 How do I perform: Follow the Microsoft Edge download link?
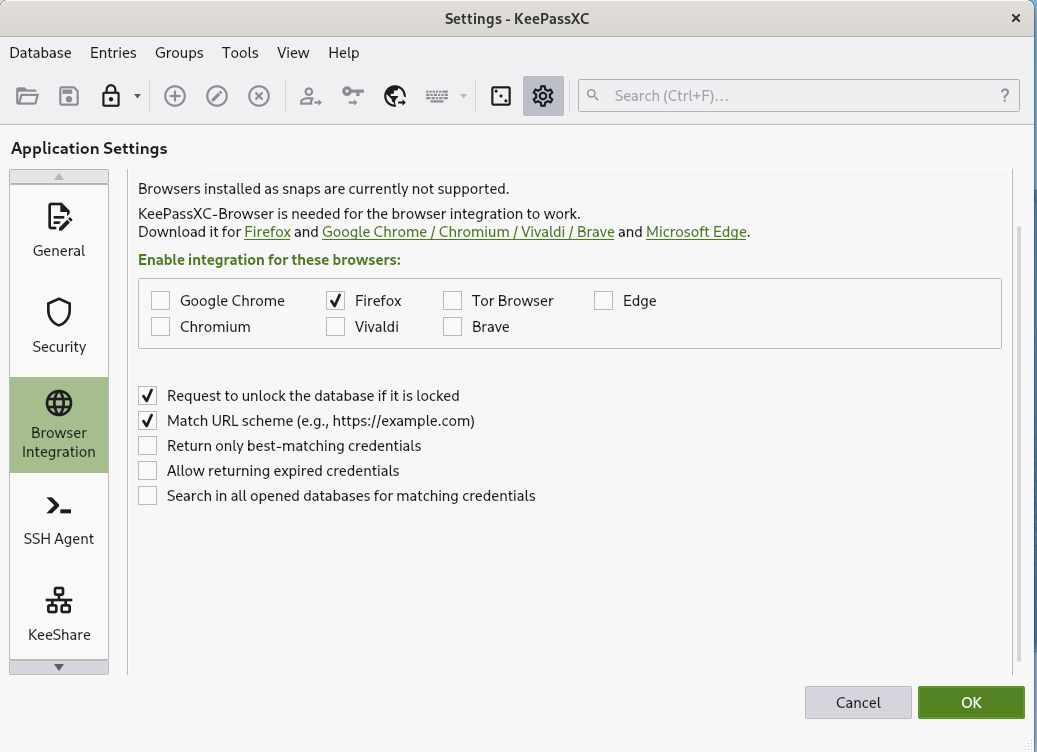pyautogui.click(x=696, y=232)
